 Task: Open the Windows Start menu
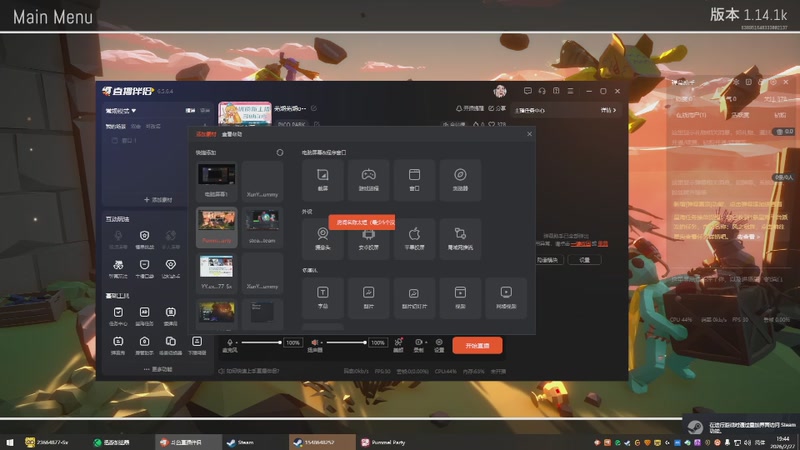10,442
